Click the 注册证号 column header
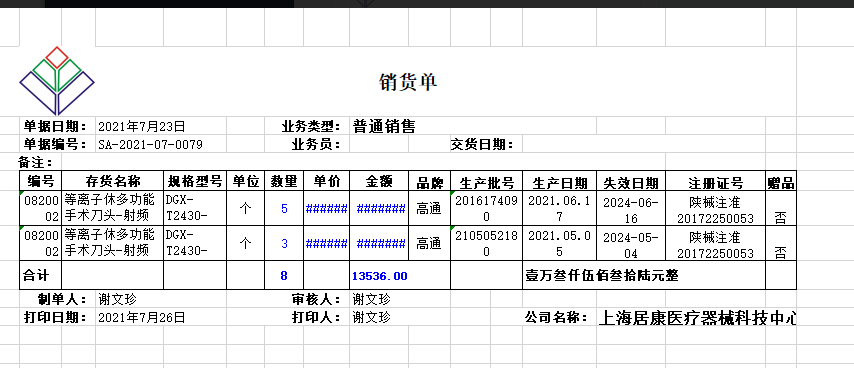The image size is (854, 368). [715, 181]
